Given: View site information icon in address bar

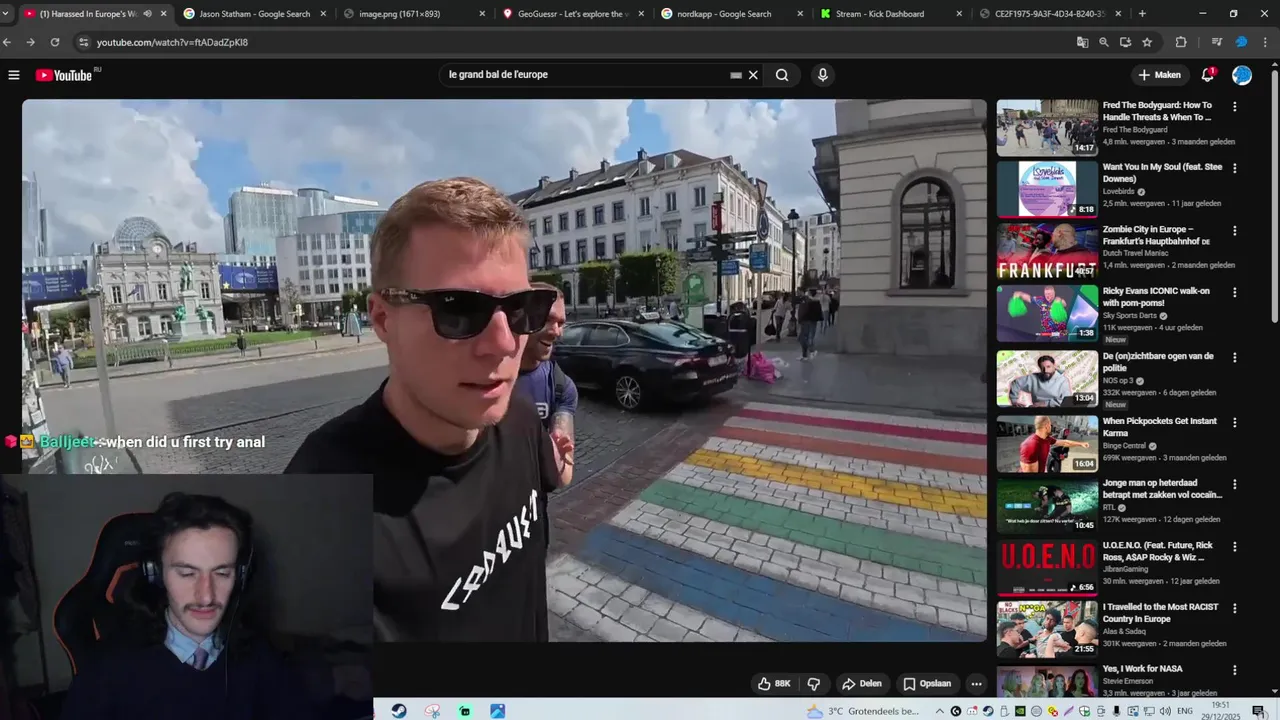Looking at the screenshot, I should 83,42.
